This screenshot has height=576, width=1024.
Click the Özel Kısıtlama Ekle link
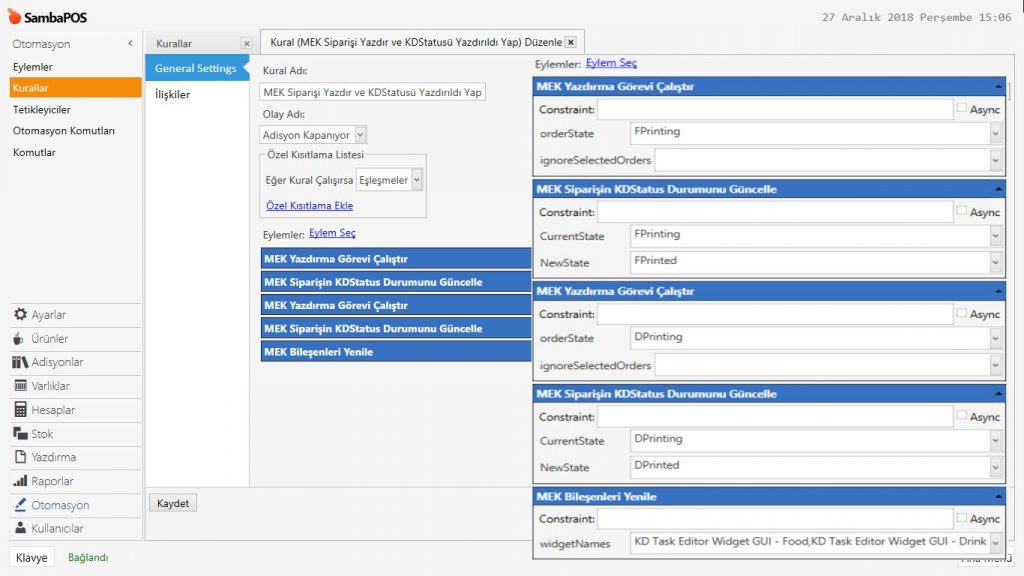[x=309, y=206]
